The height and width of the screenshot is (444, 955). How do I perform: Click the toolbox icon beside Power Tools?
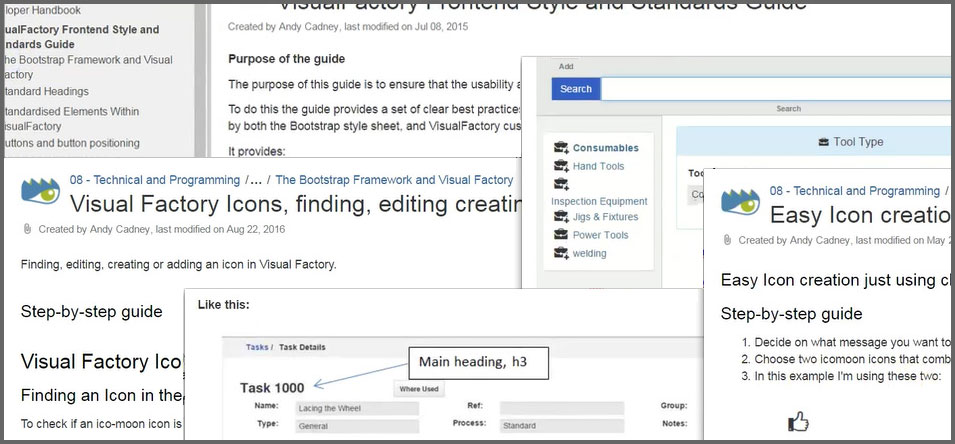tap(561, 234)
